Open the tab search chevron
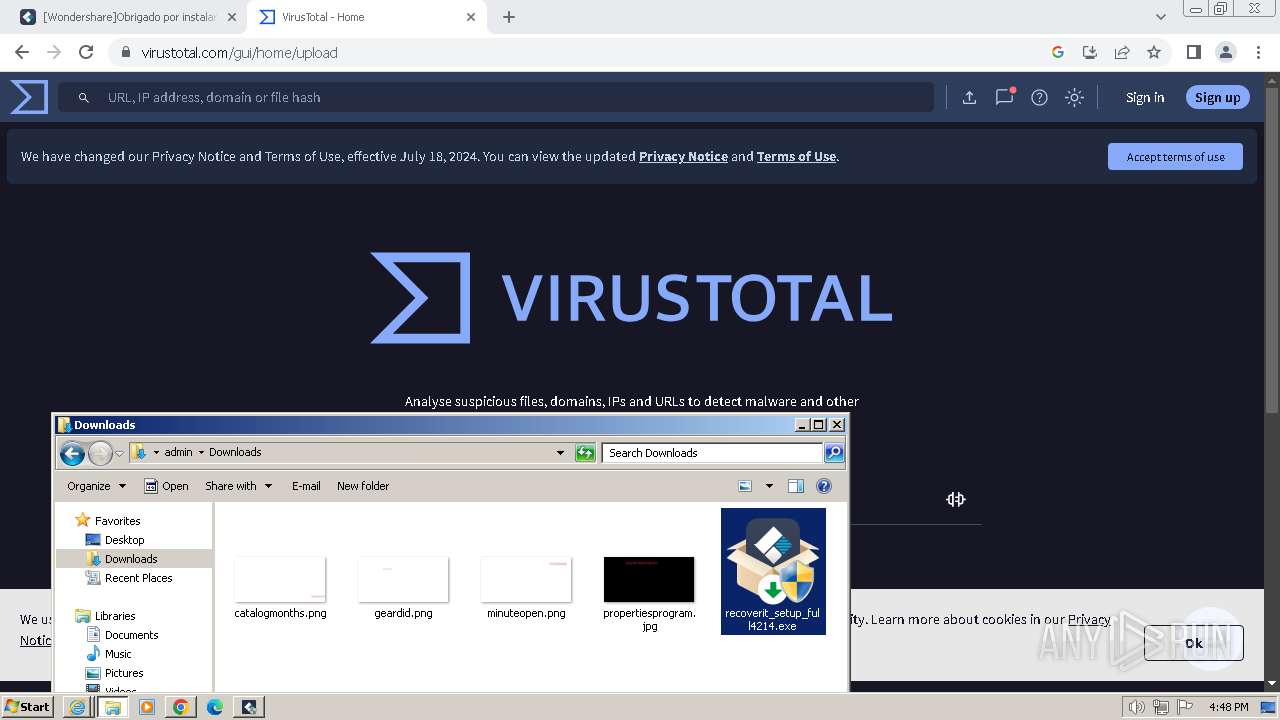This screenshot has height=720, width=1280. point(1160,17)
